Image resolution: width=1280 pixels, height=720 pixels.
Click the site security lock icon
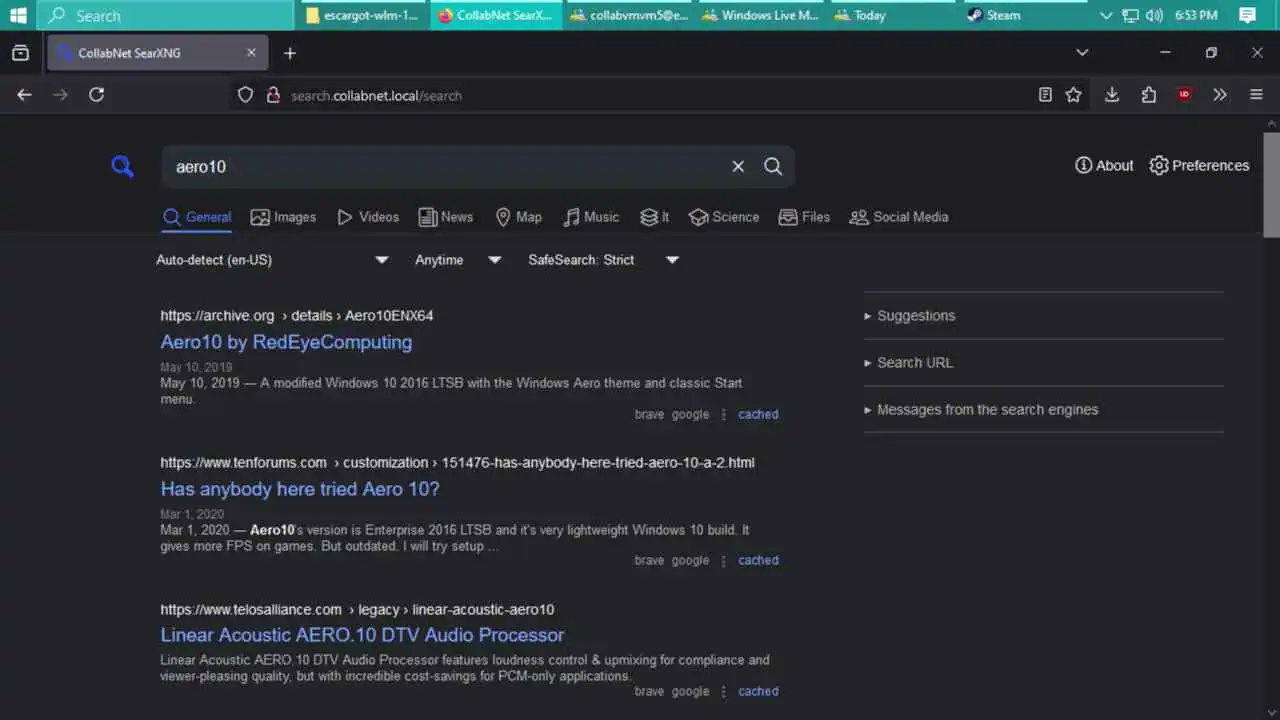(272, 95)
